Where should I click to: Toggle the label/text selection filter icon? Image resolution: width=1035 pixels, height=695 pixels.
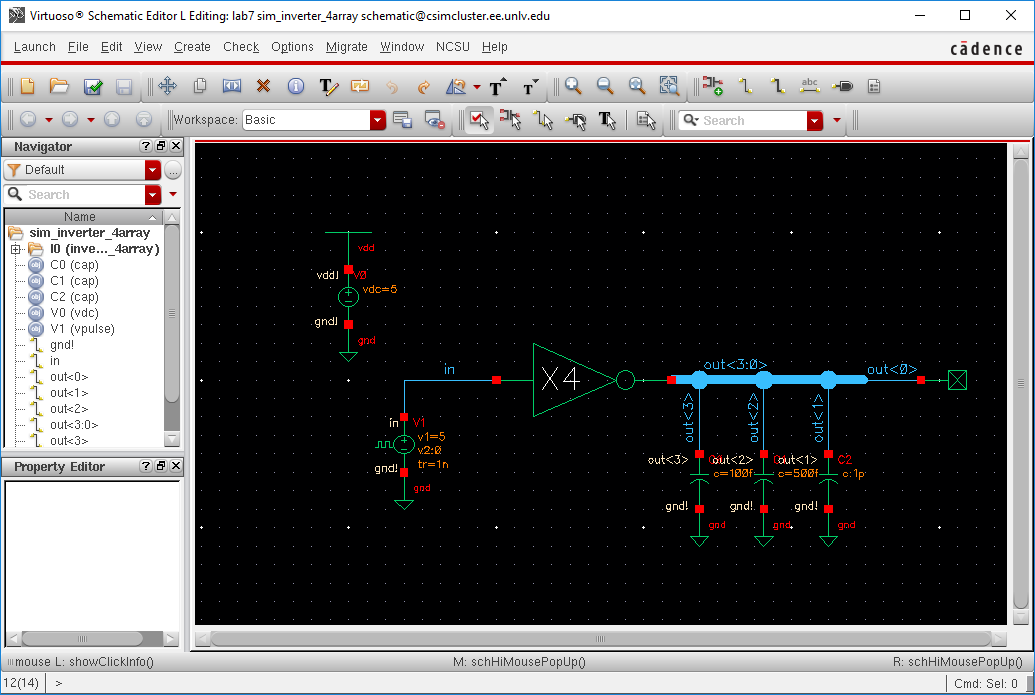tap(607, 120)
